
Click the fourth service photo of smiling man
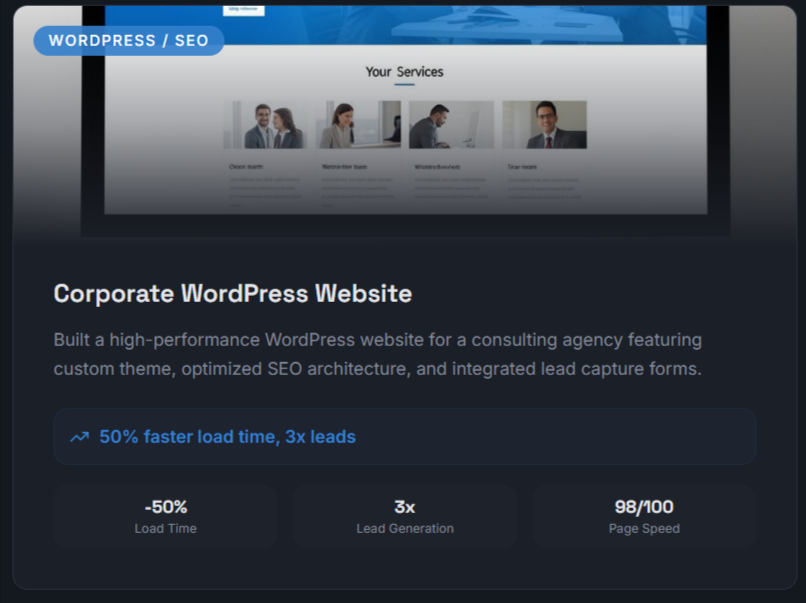(x=544, y=125)
